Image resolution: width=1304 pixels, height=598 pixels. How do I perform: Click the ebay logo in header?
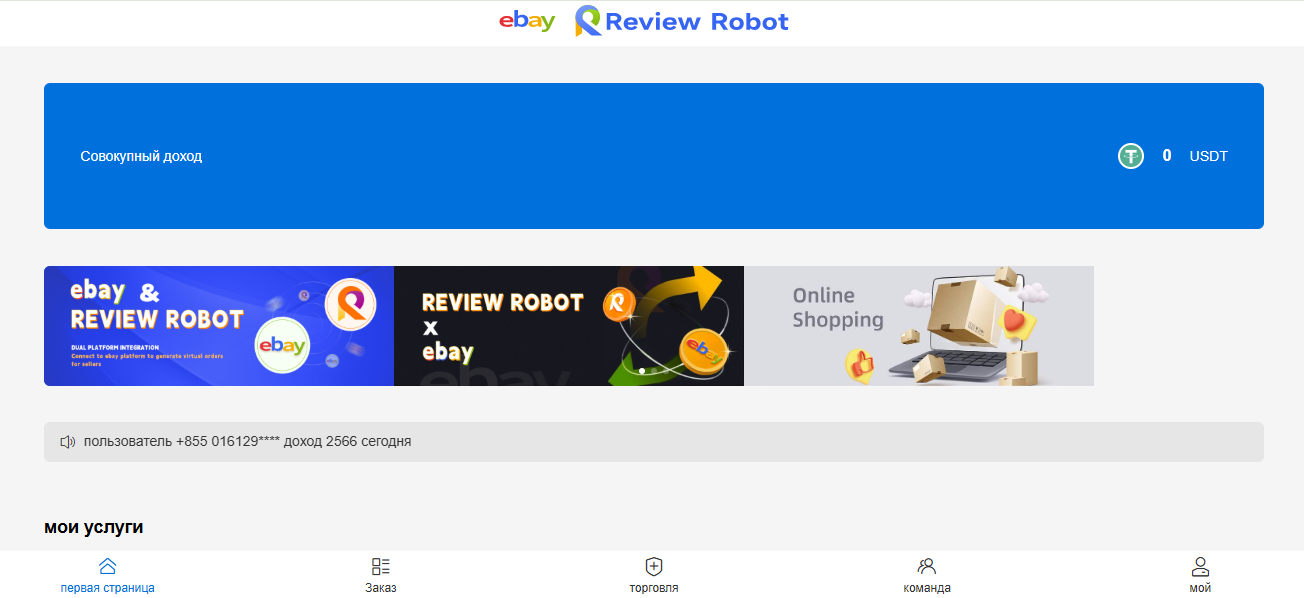[527, 21]
